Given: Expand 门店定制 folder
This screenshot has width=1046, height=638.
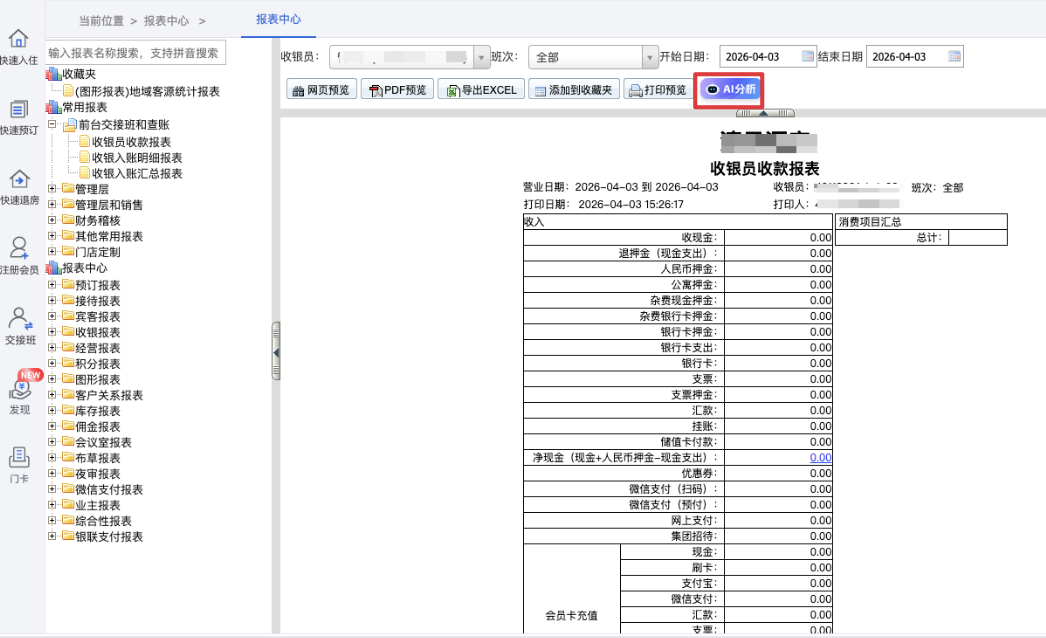Looking at the screenshot, I should click(x=52, y=252).
